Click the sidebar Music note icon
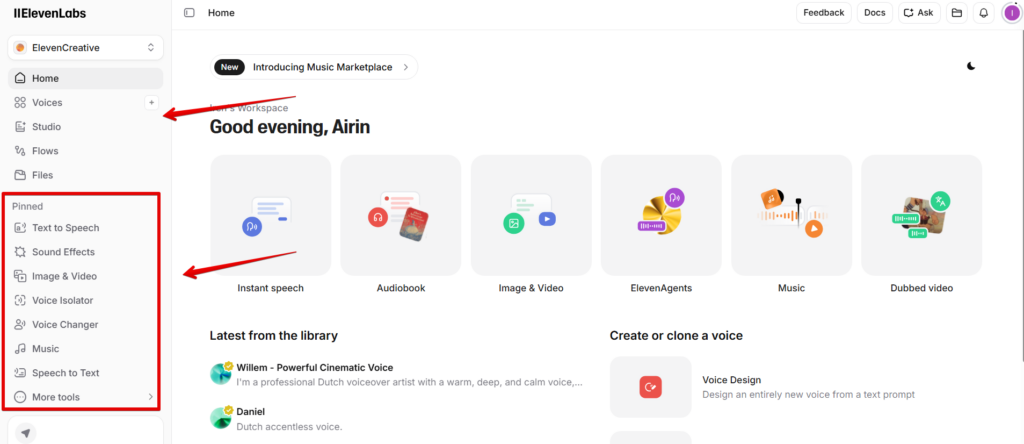The width and height of the screenshot is (1024, 444). click(20, 349)
